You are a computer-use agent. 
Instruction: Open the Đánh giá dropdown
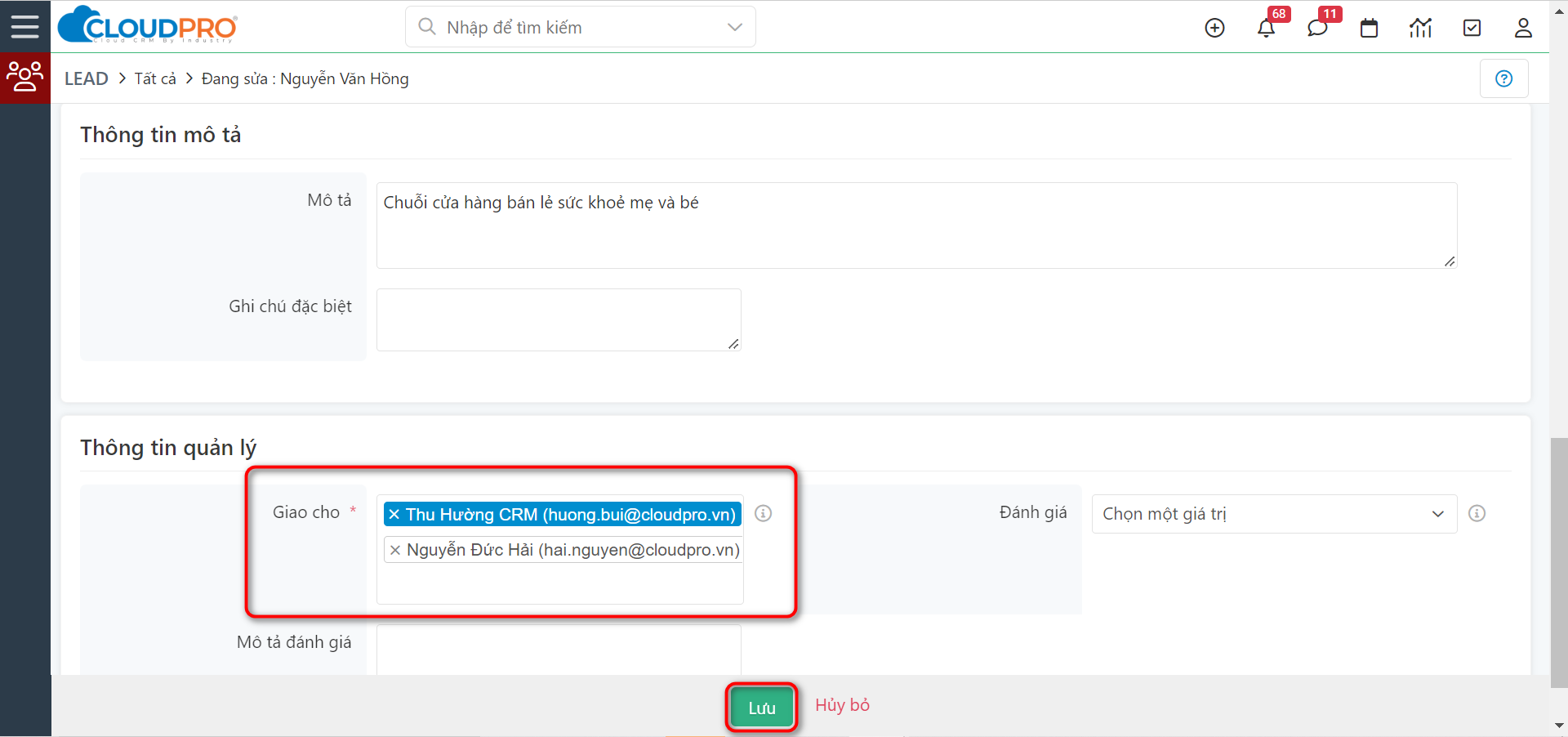coord(1274,514)
